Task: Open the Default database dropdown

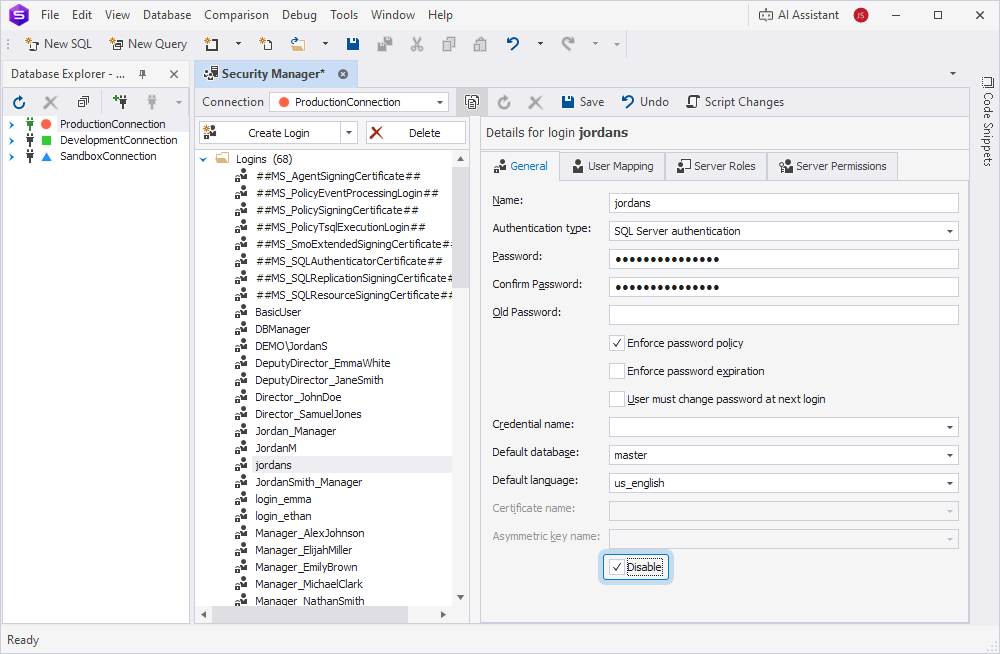Action: point(950,454)
